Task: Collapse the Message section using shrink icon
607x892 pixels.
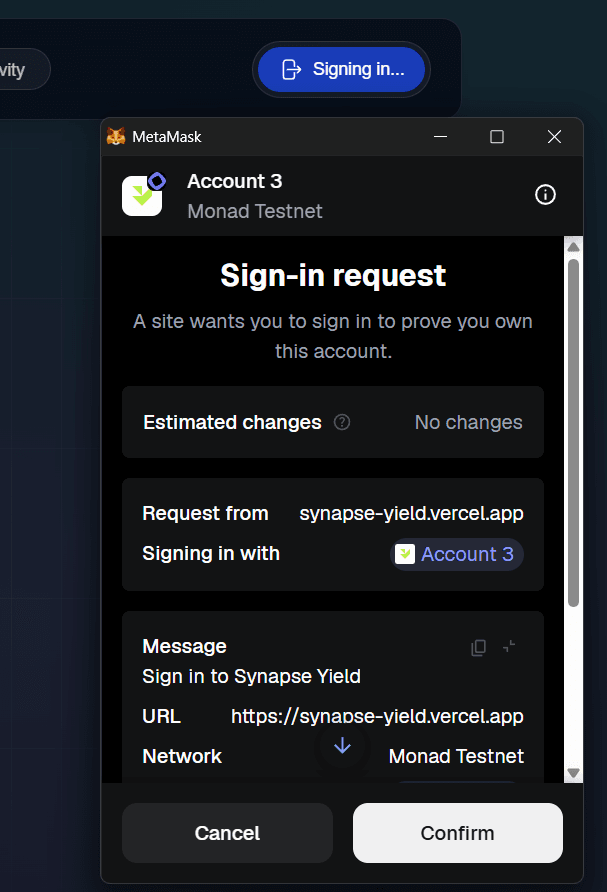Action: (509, 647)
